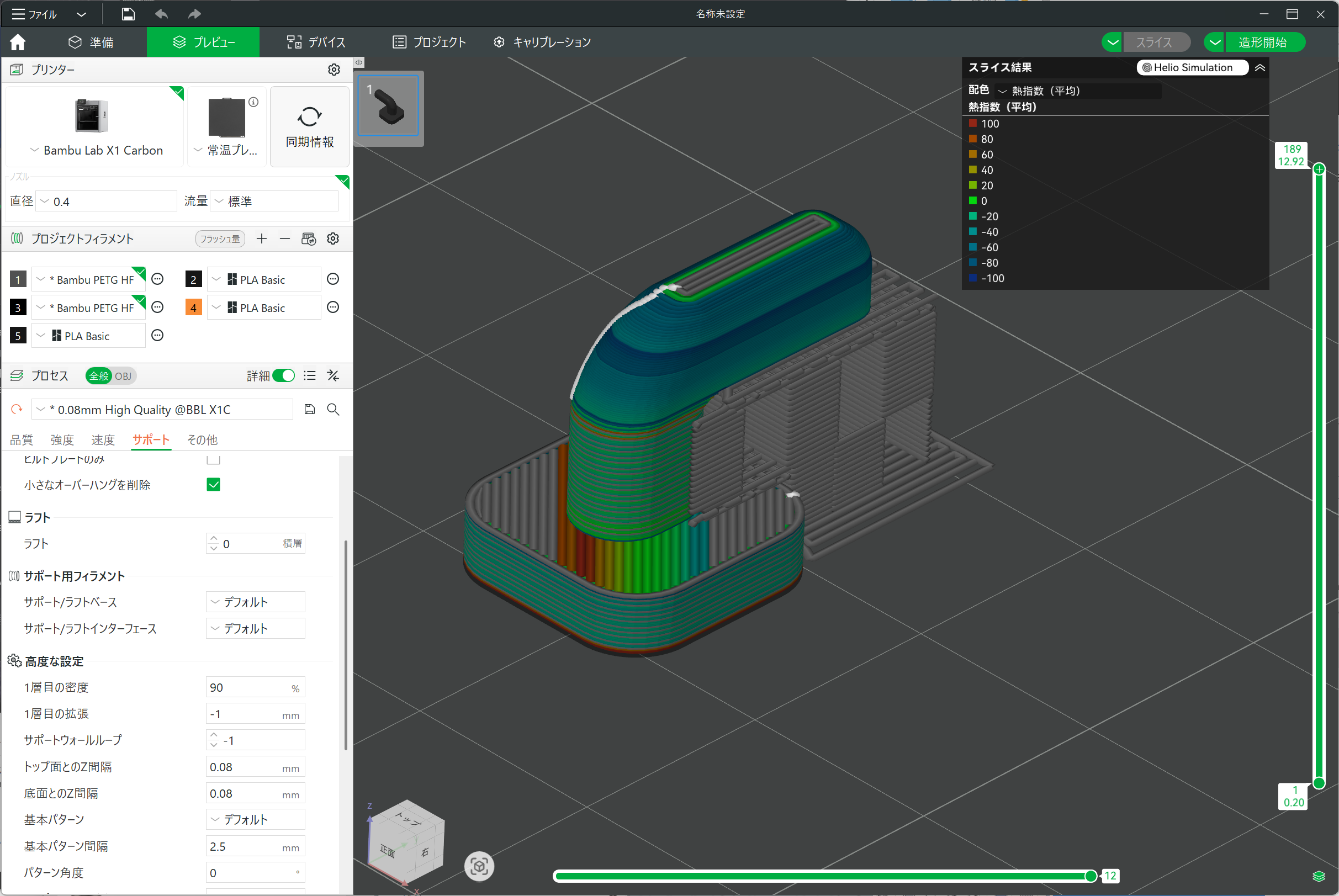Open 流量 標準 dropdown
Image resolution: width=1339 pixels, height=896 pixels.
coord(274,201)
